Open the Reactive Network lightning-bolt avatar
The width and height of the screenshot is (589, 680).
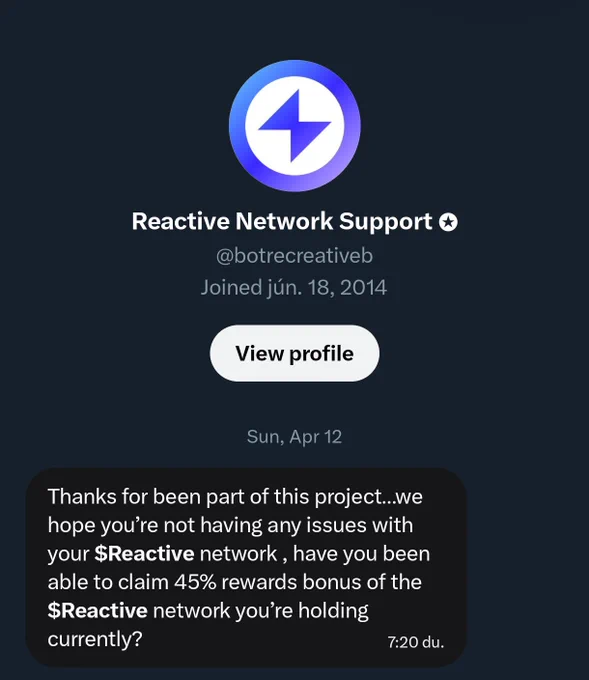click(x=294, y=126)
